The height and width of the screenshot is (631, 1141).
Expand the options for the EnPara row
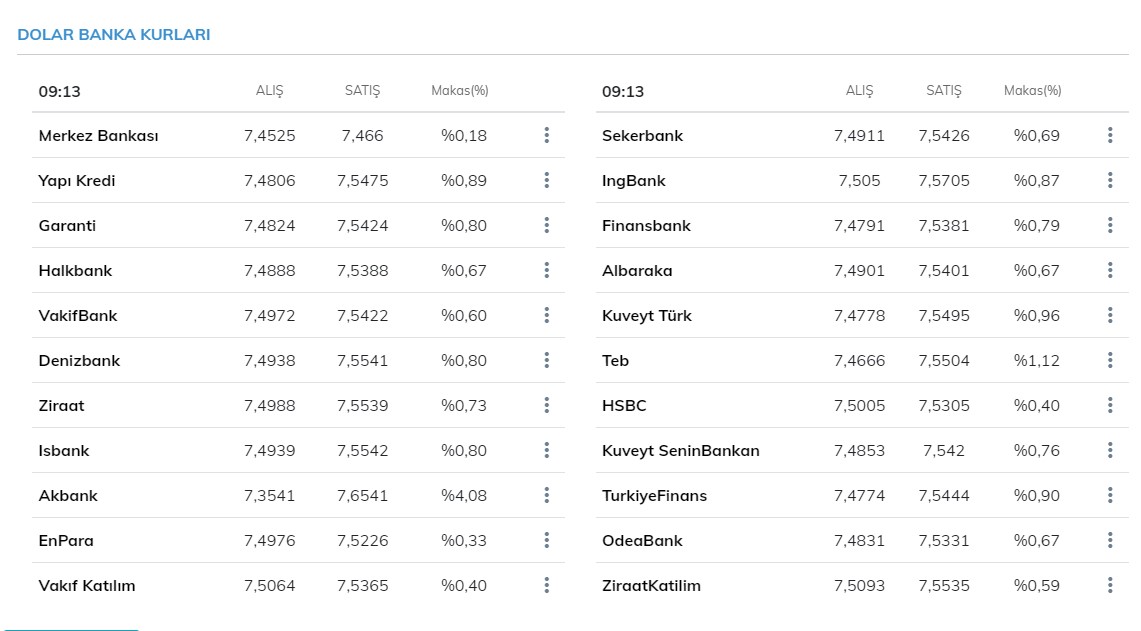[546, 540]
